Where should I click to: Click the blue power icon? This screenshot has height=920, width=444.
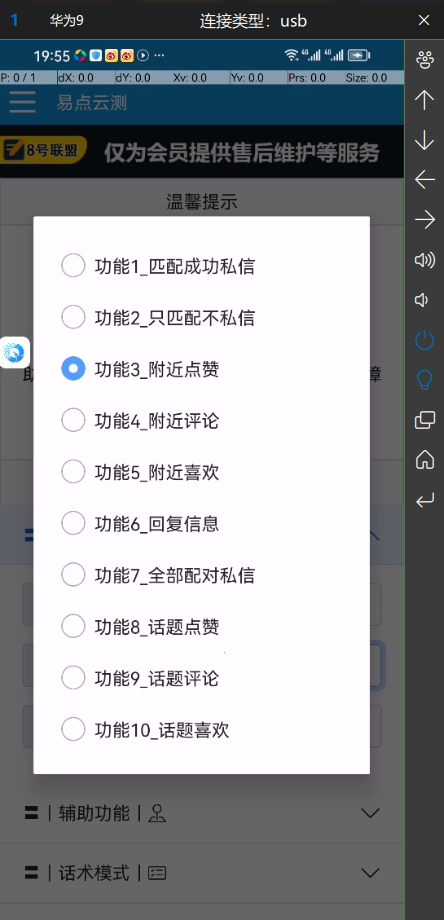pyautogui.click(x=424, y=340)
